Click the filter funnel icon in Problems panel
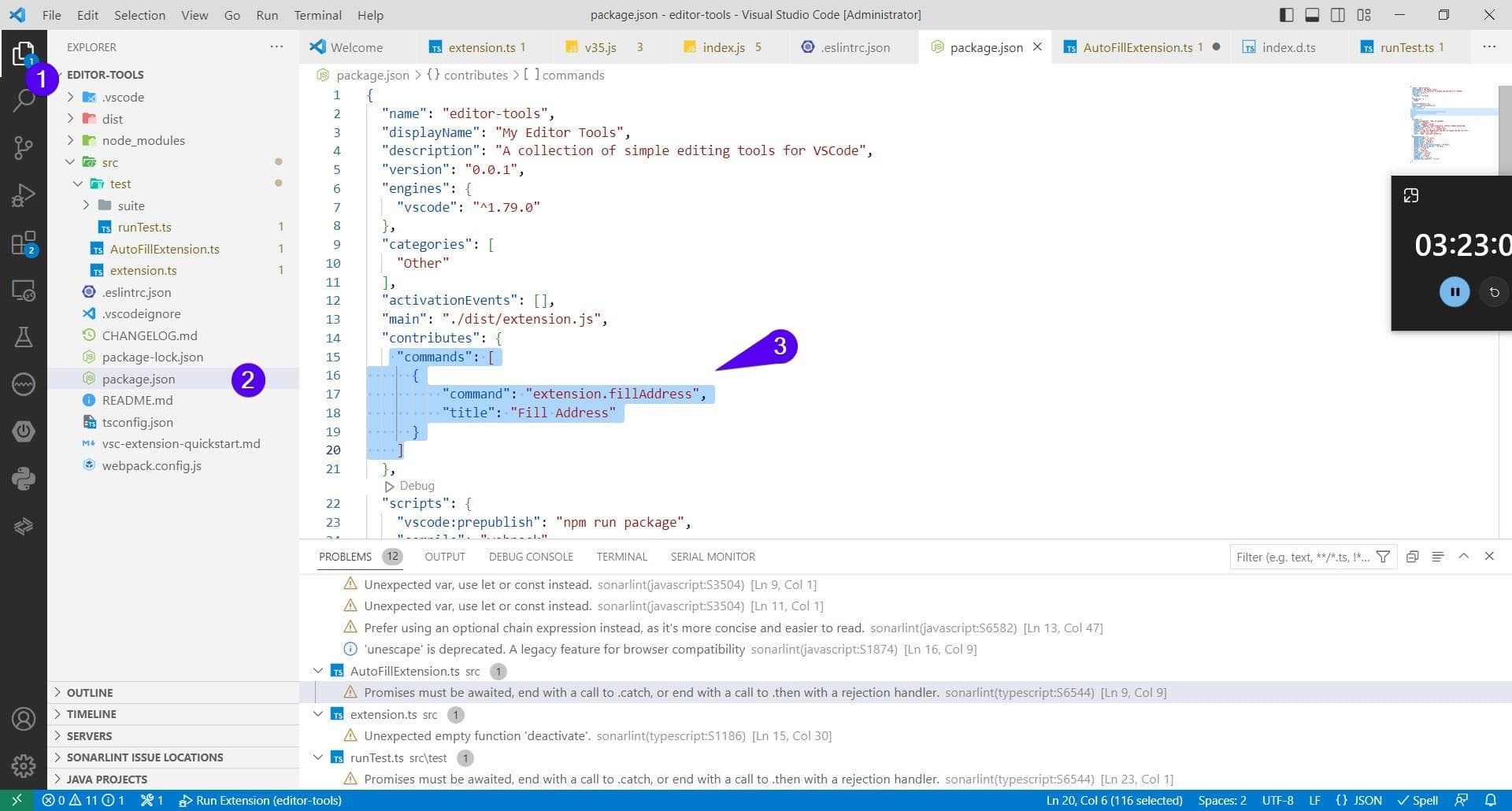 [1383, 557]
